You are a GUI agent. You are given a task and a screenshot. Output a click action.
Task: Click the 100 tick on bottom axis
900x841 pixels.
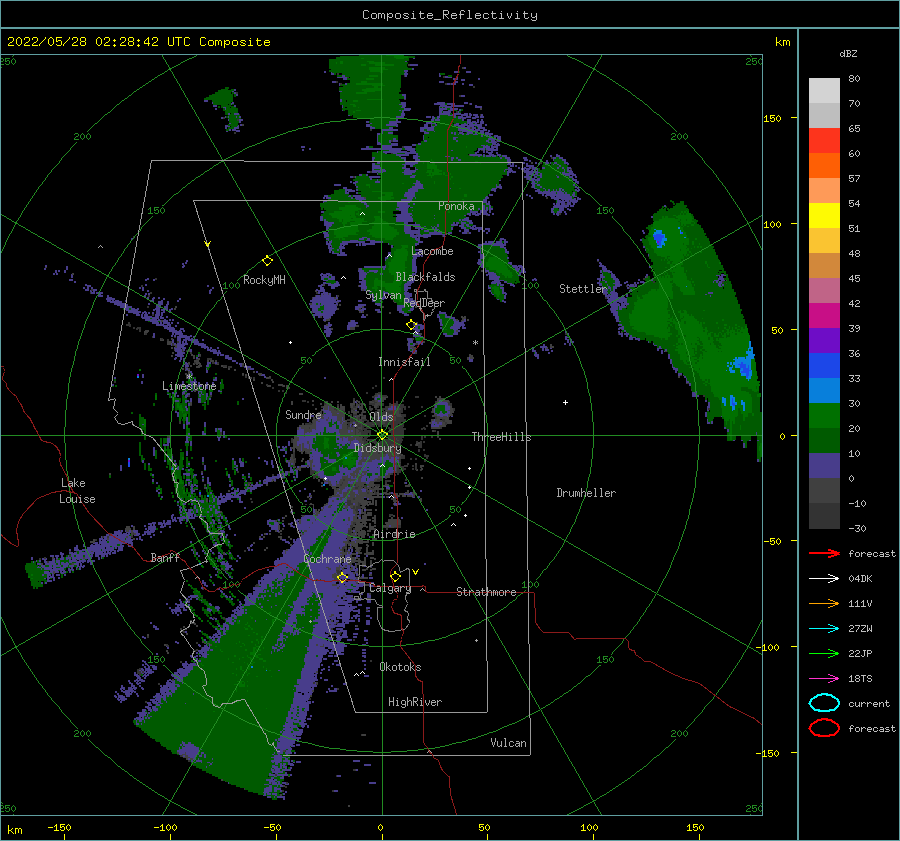click(589, 827)
